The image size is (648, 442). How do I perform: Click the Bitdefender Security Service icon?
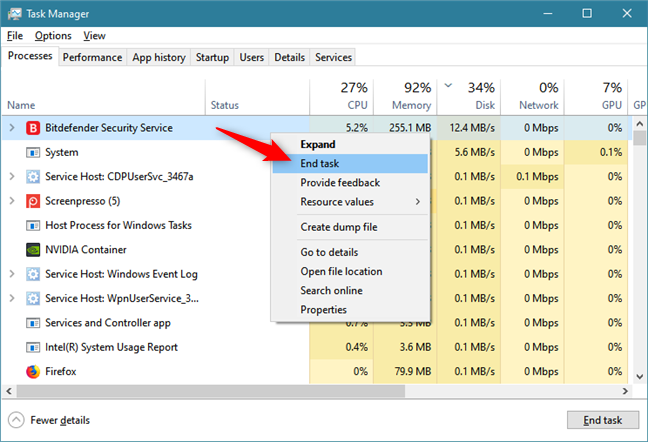tap(33, 128)
